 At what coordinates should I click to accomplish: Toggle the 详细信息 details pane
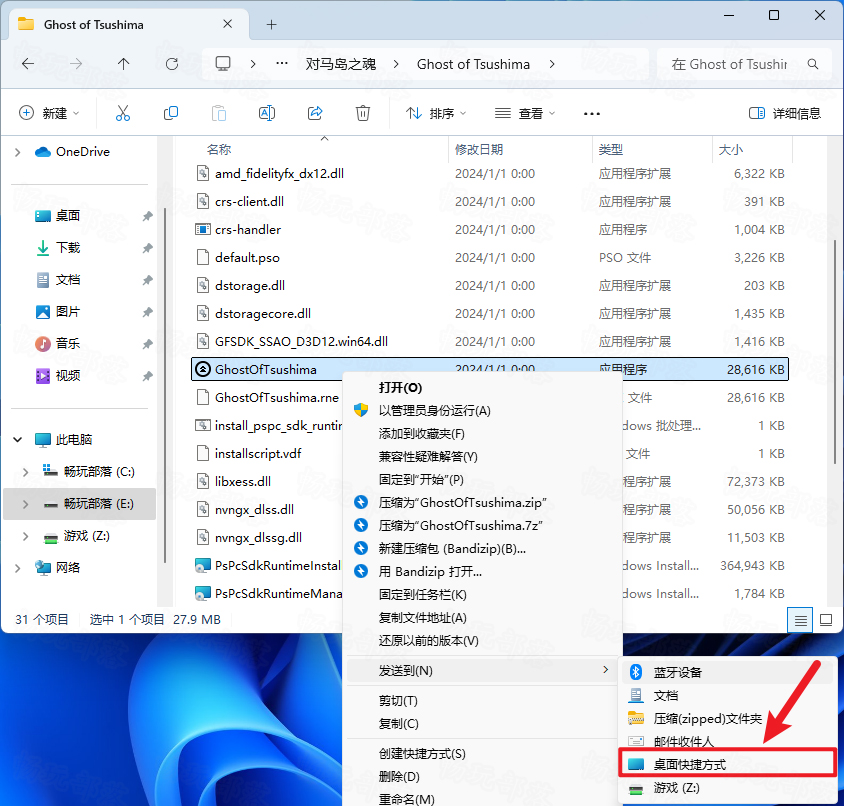click(x=785, y=114)
